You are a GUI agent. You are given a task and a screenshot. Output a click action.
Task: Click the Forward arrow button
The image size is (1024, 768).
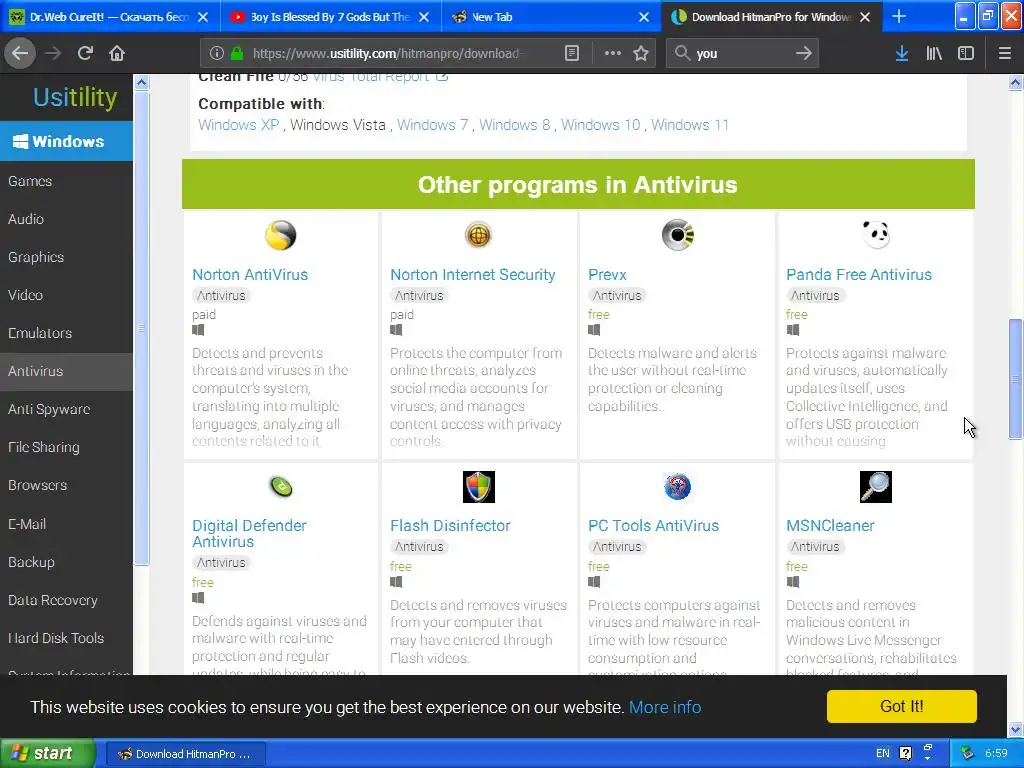53,54
